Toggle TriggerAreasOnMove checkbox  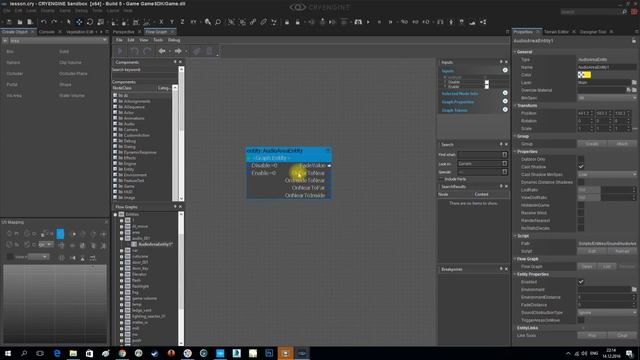[x=581, y=320]
